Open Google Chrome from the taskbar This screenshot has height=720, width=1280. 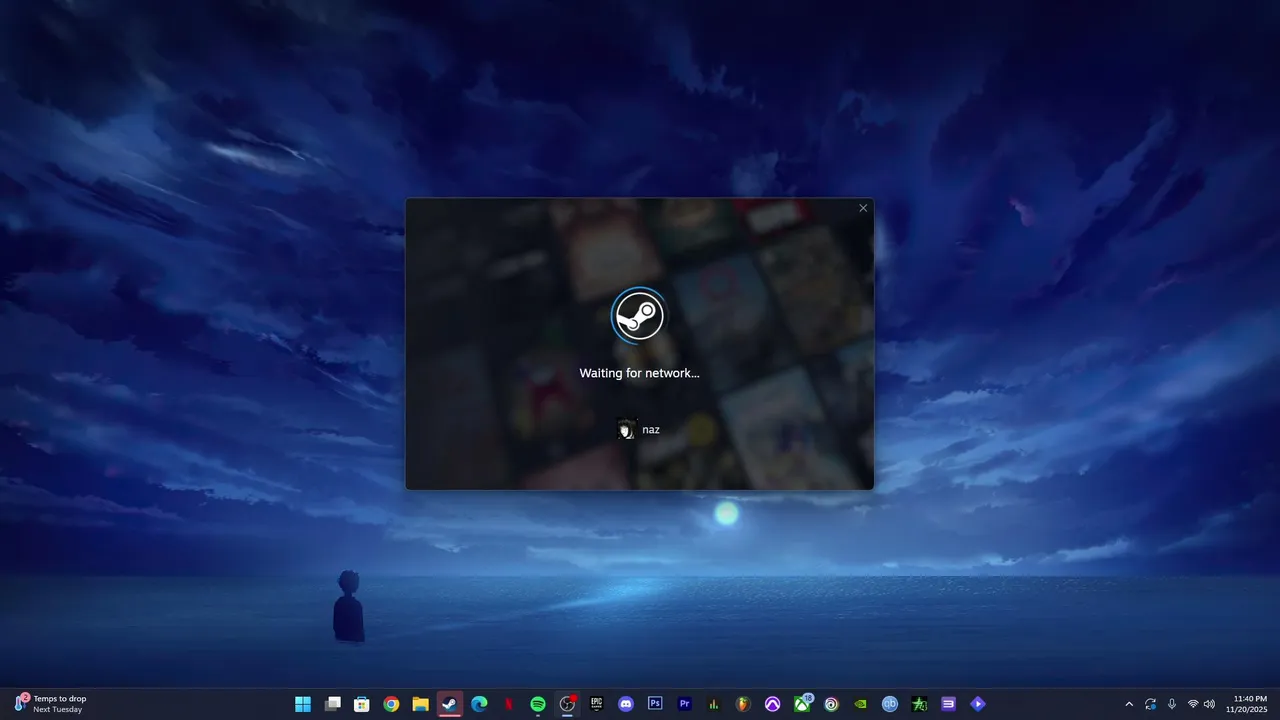[391, 704]
